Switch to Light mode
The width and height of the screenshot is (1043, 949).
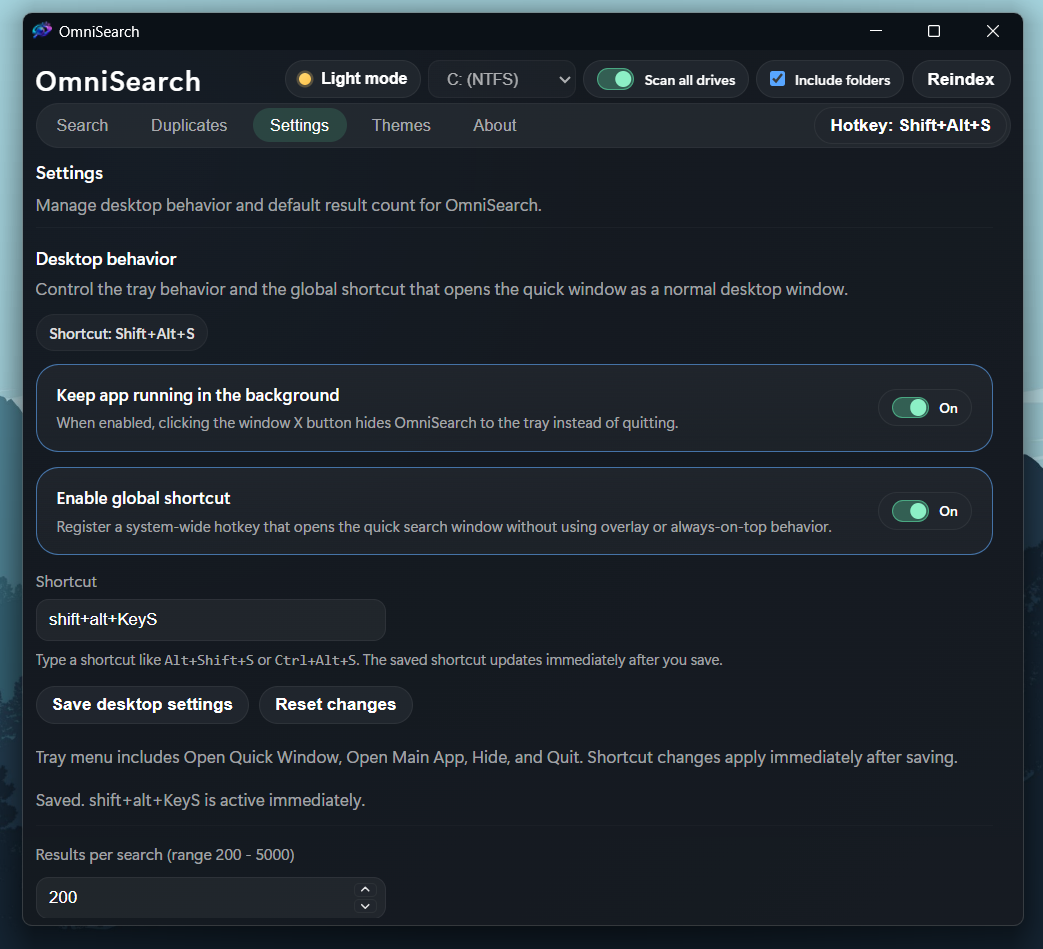coord(353,79)
